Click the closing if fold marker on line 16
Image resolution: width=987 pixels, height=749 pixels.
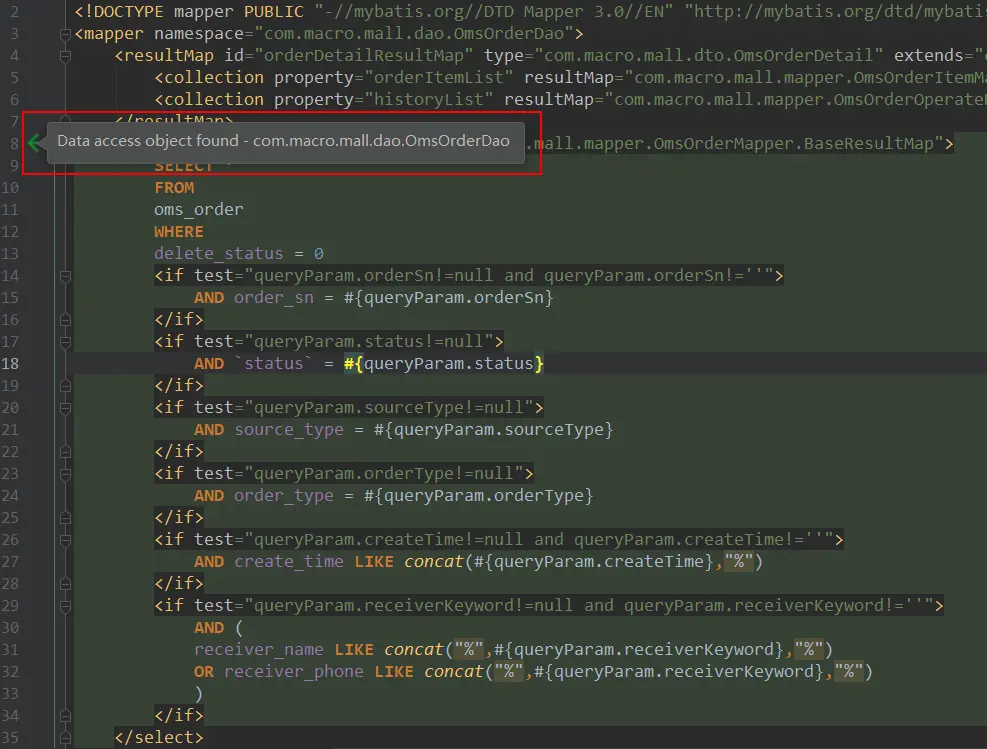pyautogui.click(x=65, y=320)
